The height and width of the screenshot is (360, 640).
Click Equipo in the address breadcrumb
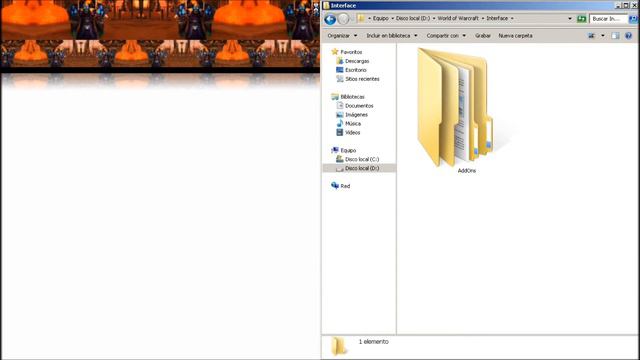click(x=380, y=18)
